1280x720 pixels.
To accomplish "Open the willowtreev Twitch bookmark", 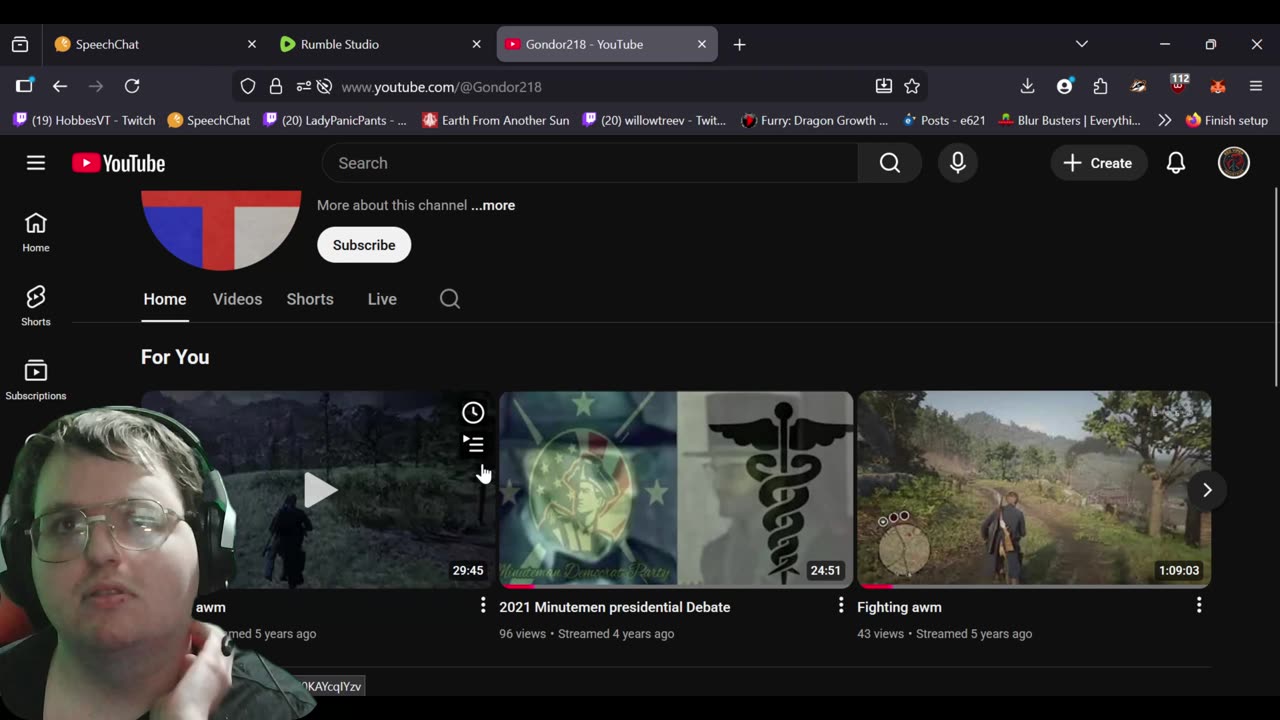I will pyautogui.click(x=654, y=120).
